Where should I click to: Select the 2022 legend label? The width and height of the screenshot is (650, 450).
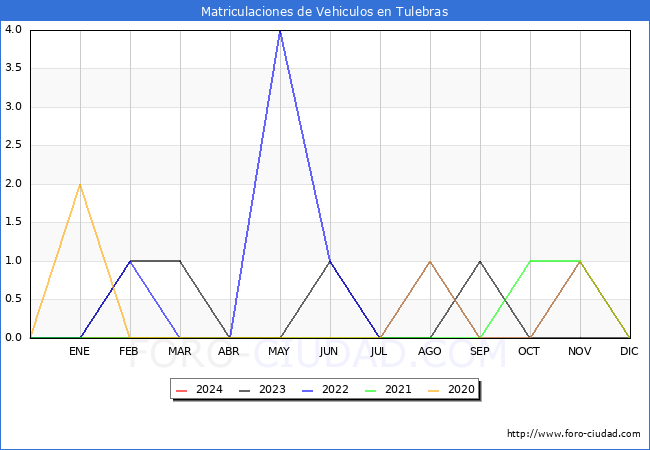(x=335, y=390)
